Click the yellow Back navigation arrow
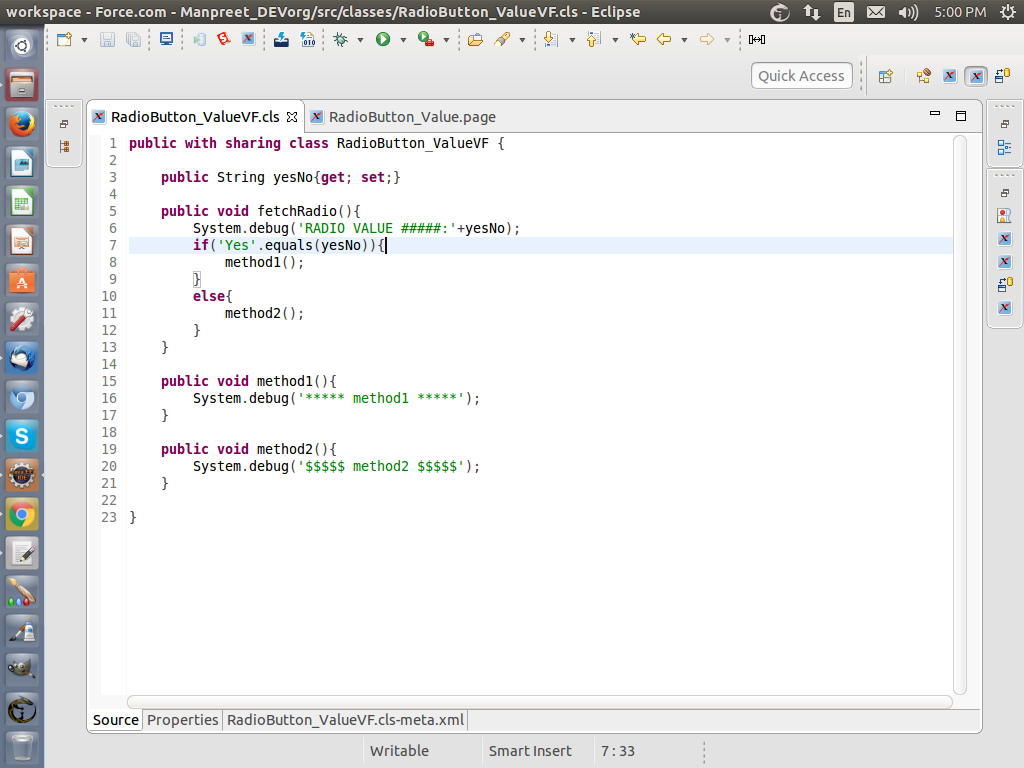The height and width of the screenshot is (768, 1024). point(664,39)
